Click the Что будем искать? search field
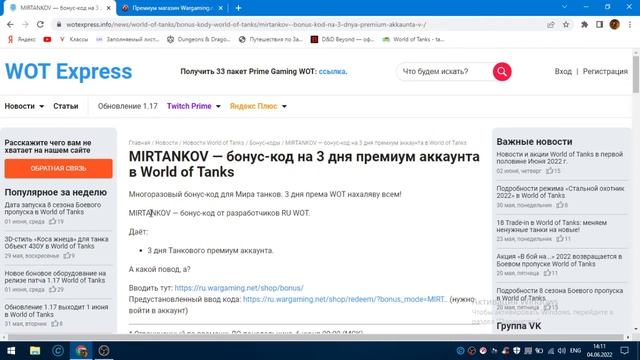The image size is (640, 360). point(445,71)
